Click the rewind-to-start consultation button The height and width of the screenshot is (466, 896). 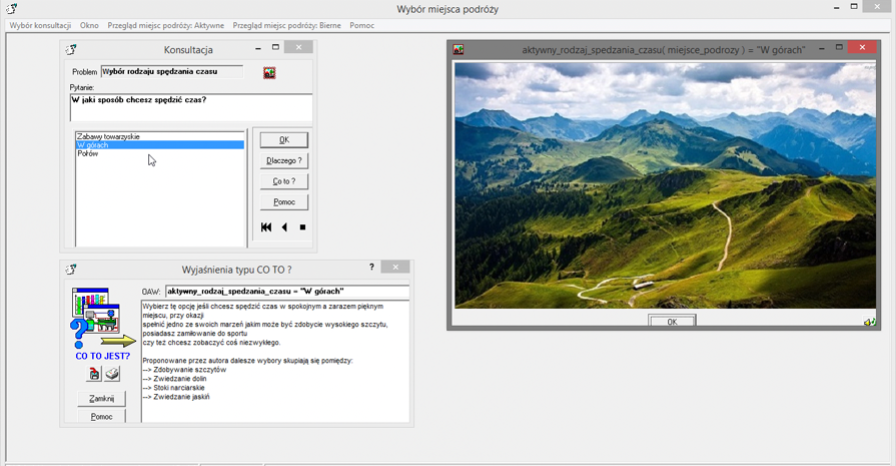pos(266,227)
